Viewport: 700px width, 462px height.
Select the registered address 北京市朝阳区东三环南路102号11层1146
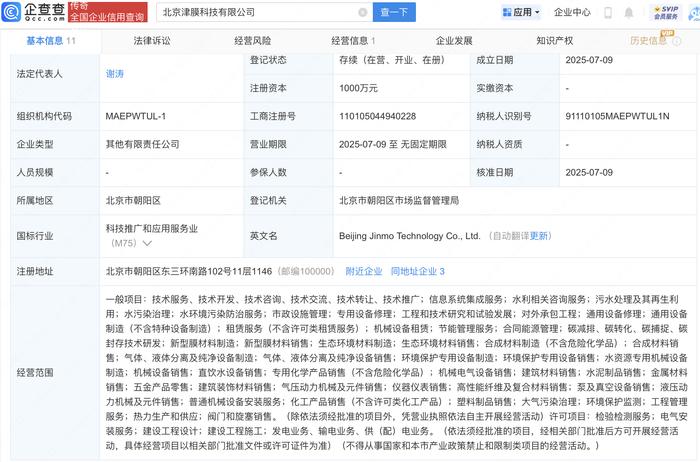[x=188, y=271]
